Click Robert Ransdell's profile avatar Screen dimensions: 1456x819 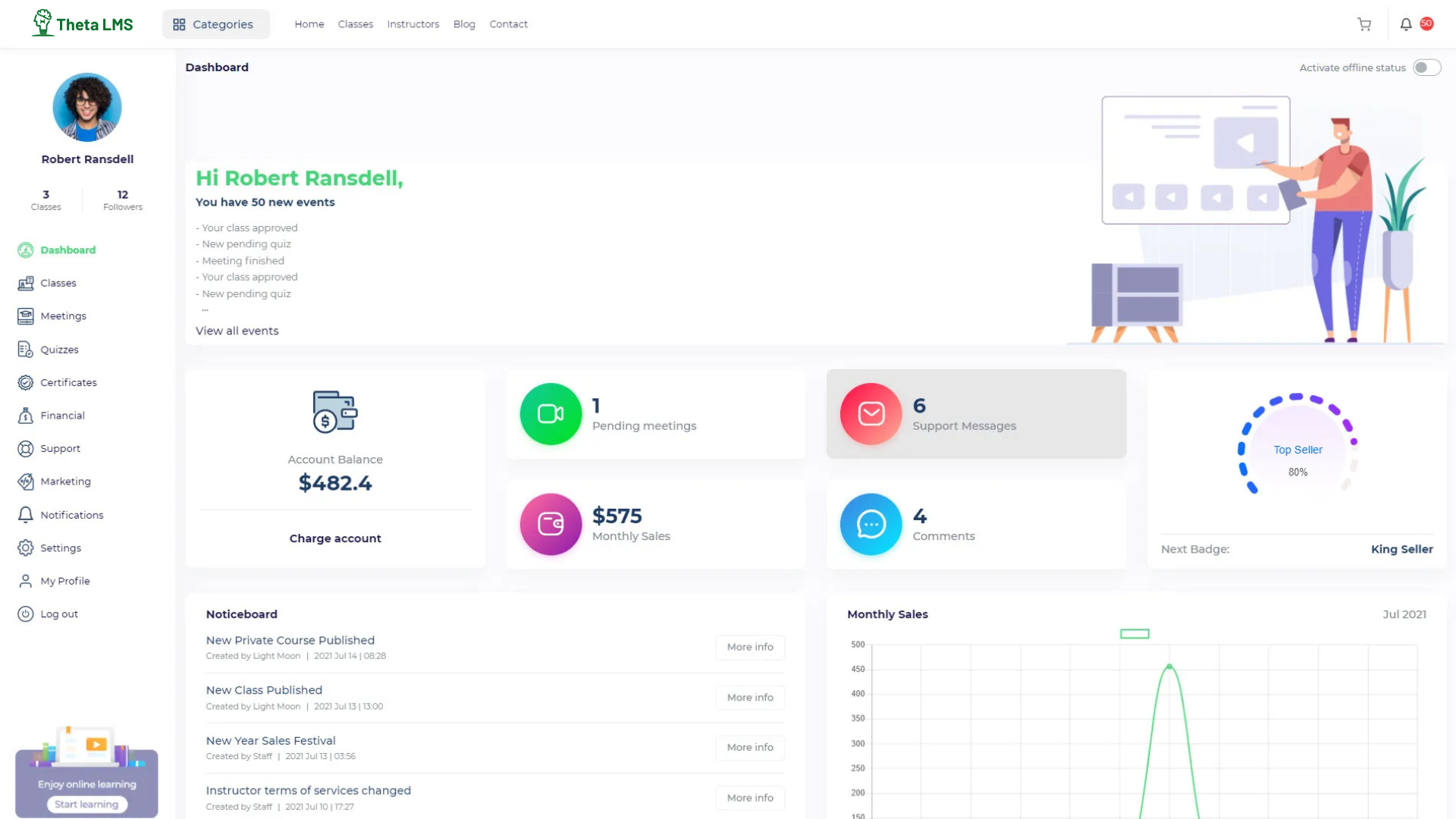point(87,107)
